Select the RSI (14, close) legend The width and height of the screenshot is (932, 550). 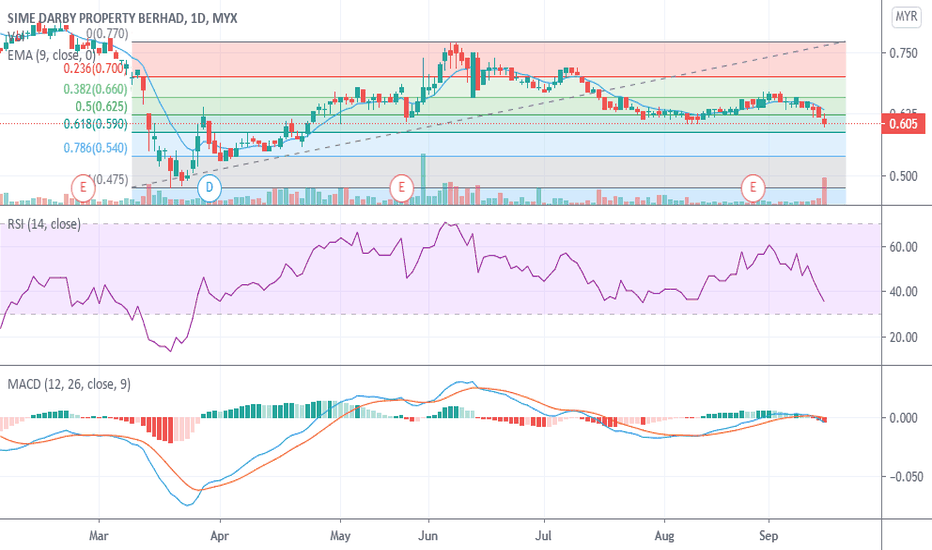pos(44,224)
